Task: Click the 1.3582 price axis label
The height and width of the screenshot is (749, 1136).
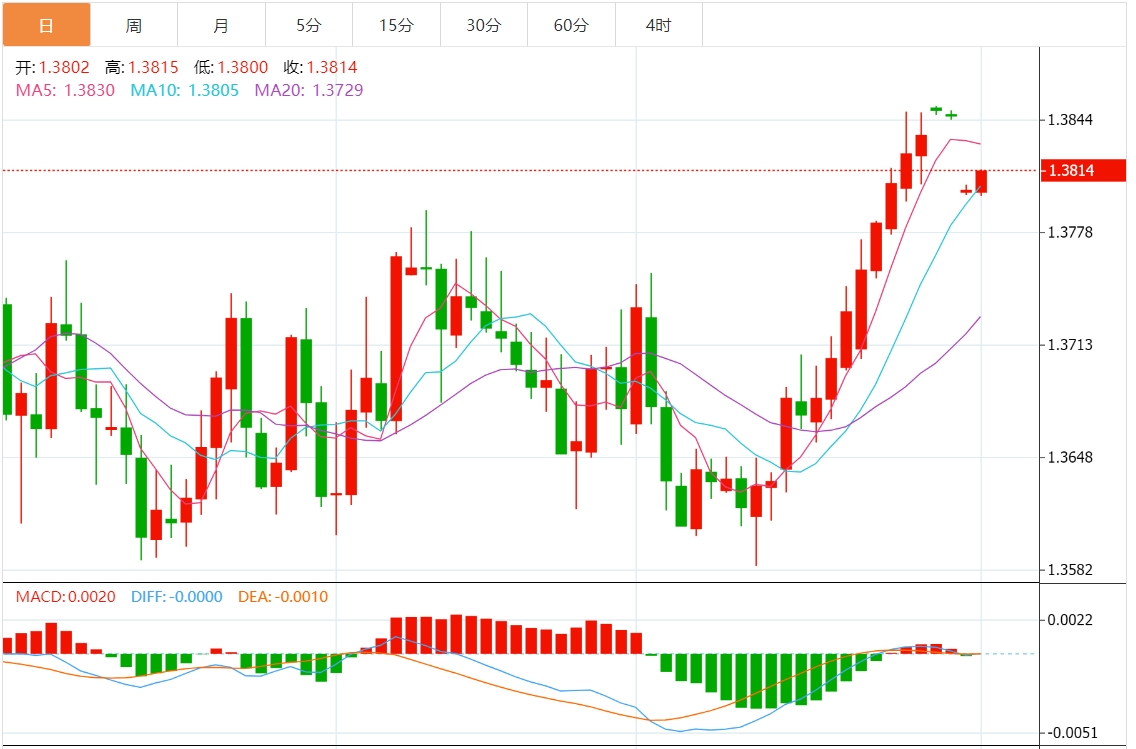Action: point(1070,570)
